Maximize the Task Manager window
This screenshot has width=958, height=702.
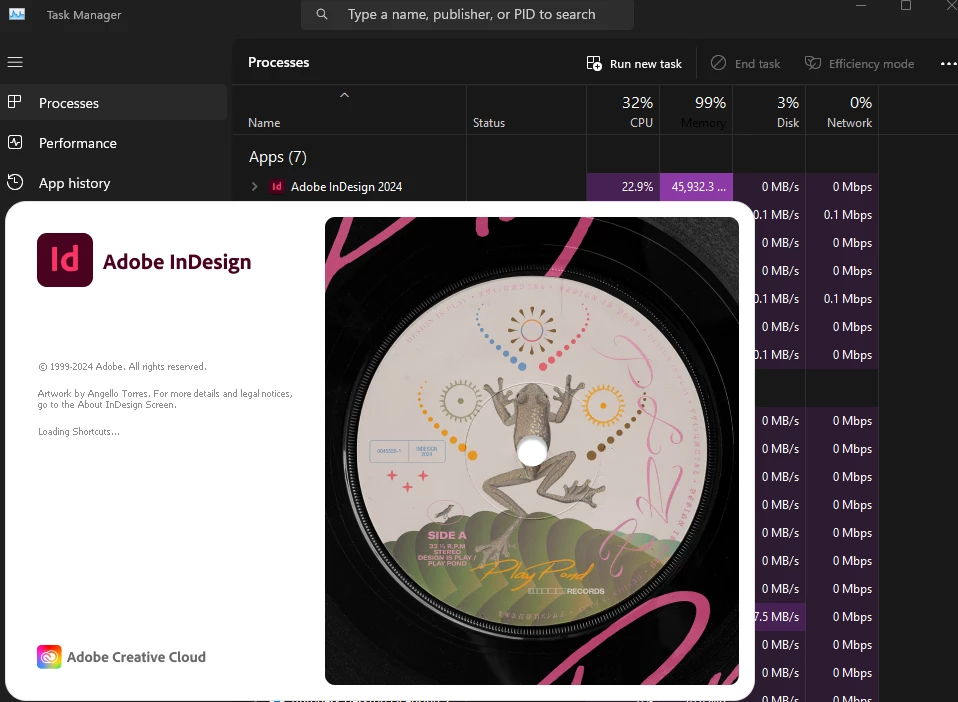(906, 5)
